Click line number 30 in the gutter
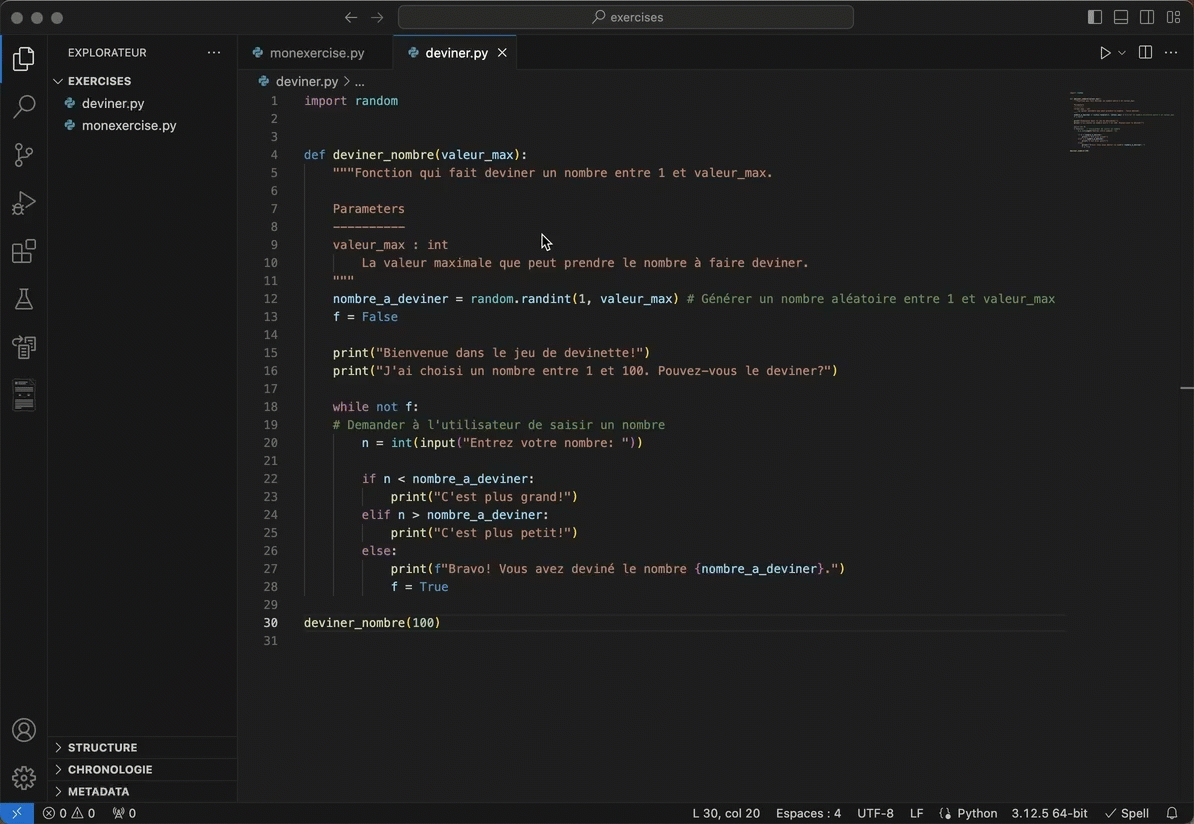Screen dimensions: 1194x824 (270, 623)
